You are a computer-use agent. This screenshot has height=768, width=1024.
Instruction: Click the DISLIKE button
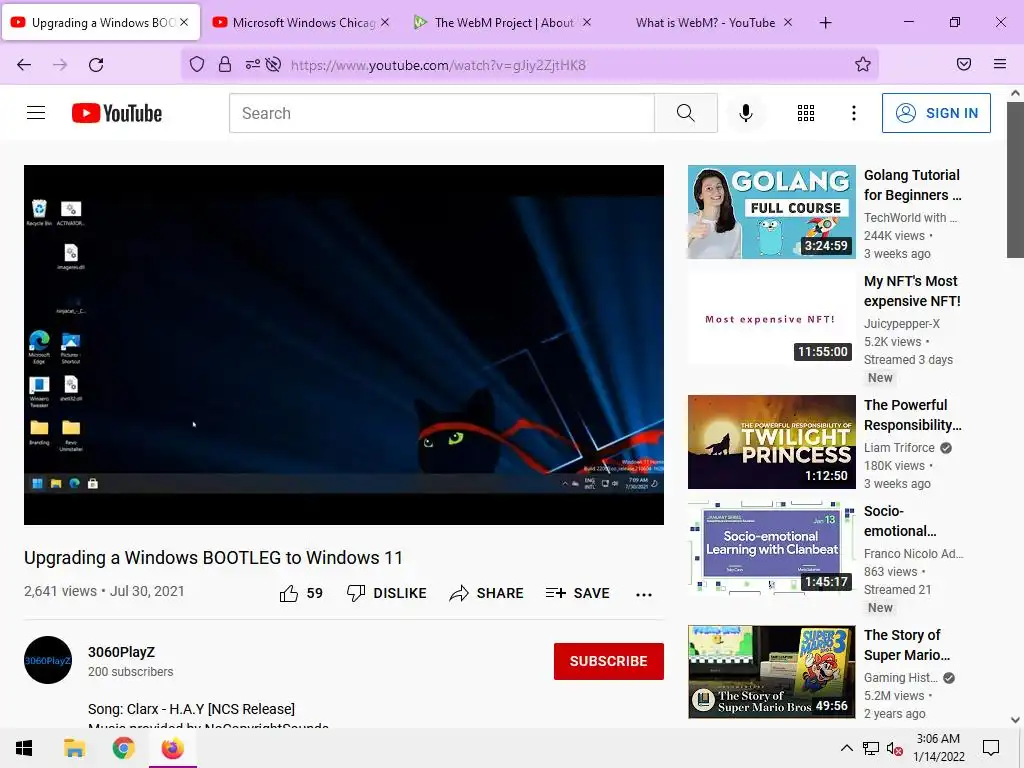tap(386, 593)
